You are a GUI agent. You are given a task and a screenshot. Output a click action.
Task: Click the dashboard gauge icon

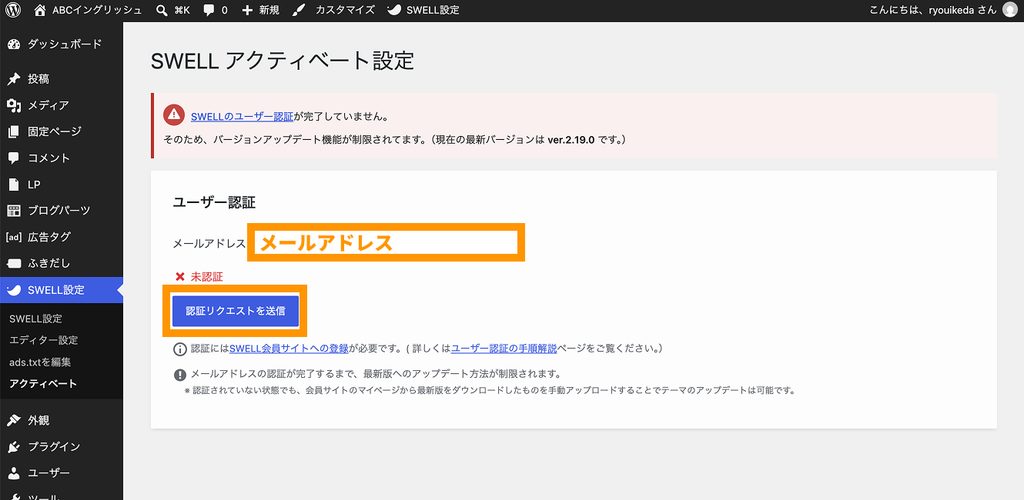14,44
